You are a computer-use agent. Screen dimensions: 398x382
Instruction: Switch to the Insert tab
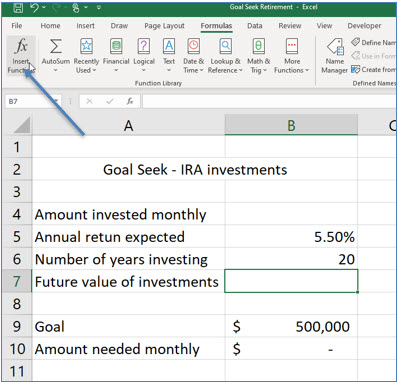click(85, 26)
